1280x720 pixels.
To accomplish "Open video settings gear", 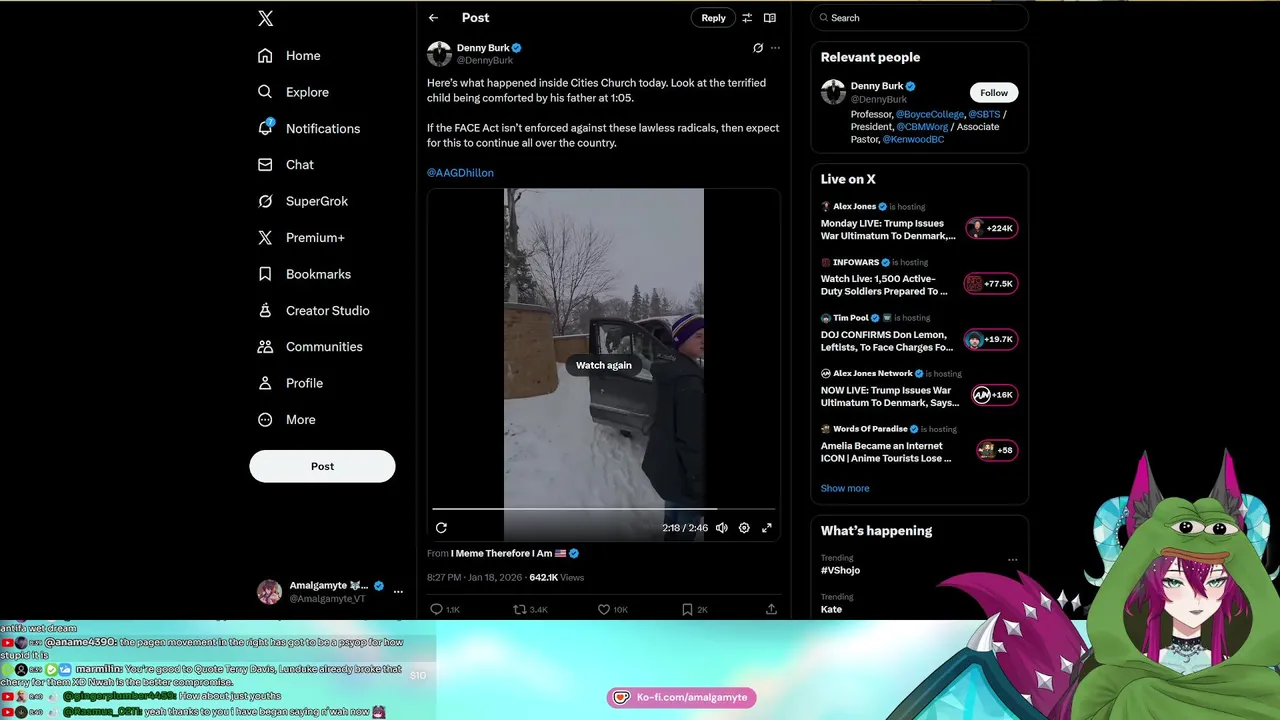I will (744, 528).
